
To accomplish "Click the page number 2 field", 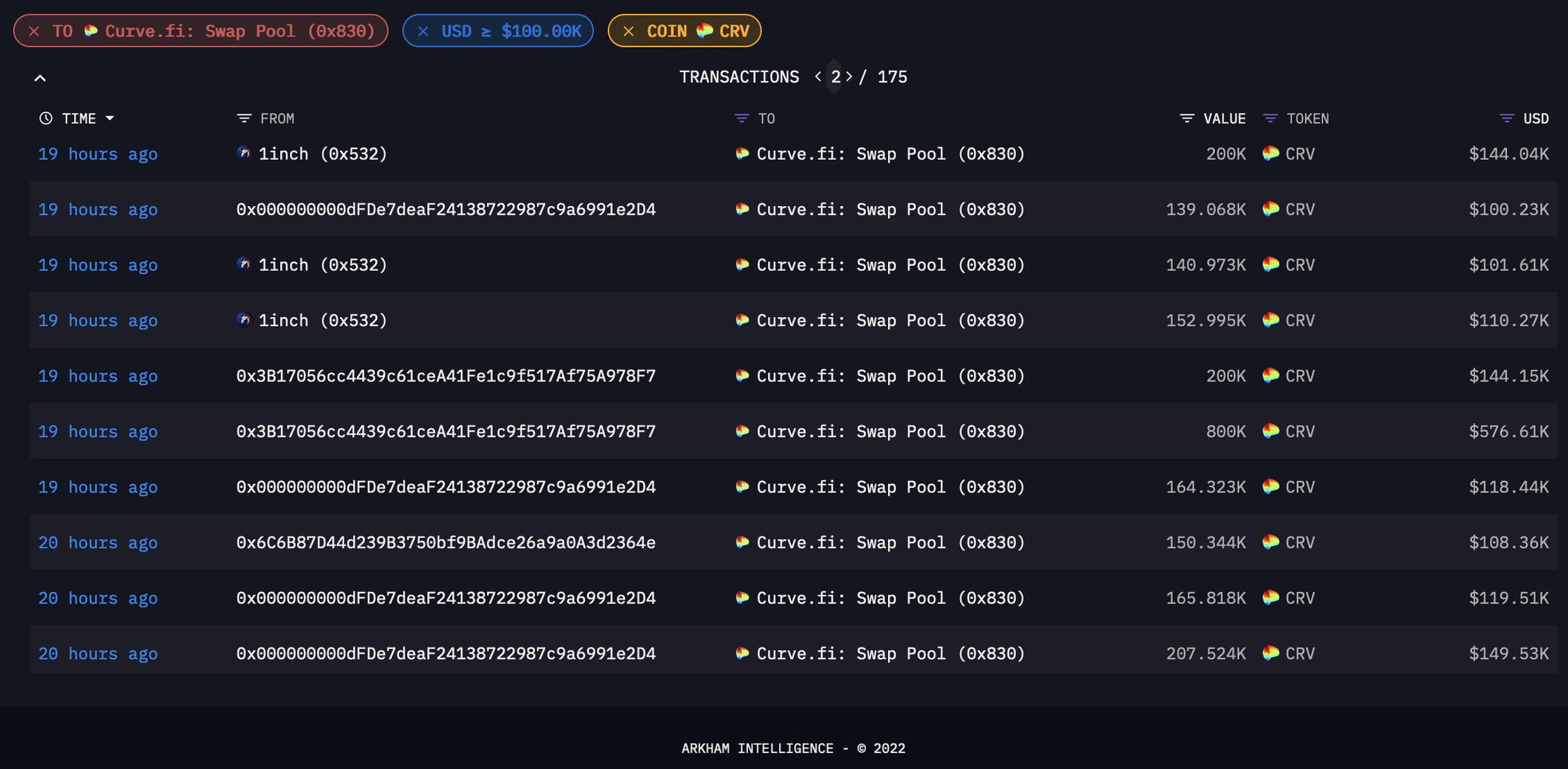I will point(835,77).
